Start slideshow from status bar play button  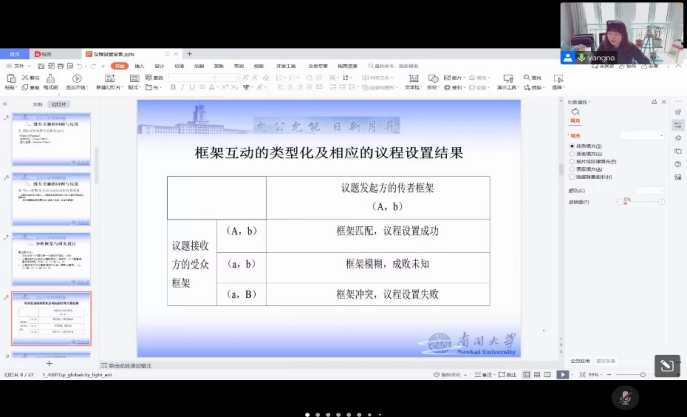pyautogui.click(x=562, y=374)
